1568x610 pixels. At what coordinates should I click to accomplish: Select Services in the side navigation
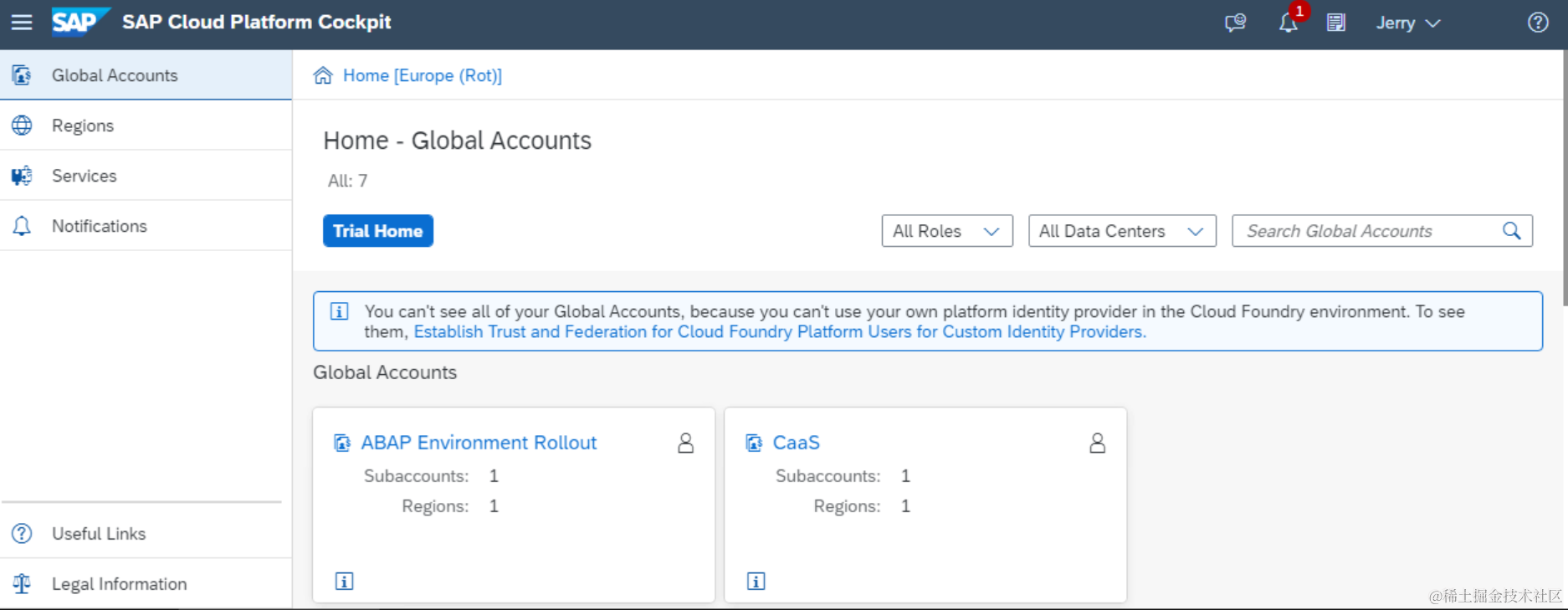click(x=84, y=176)
